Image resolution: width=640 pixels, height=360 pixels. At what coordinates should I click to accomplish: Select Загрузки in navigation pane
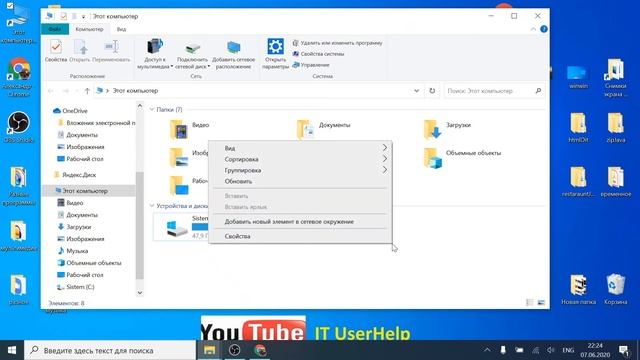point(74,227)
